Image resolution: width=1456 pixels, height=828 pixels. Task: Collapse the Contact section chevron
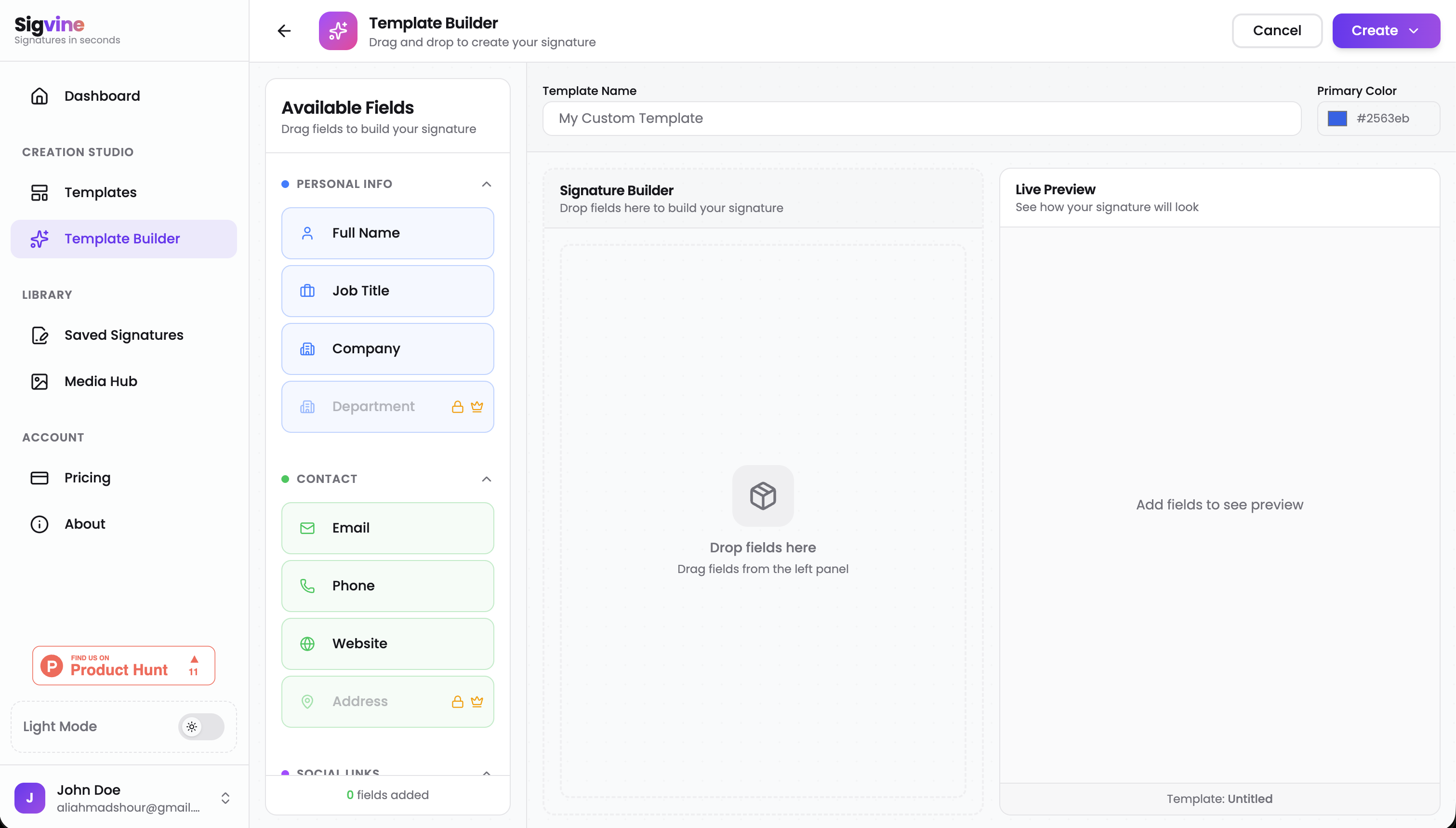tap(487, 479)
